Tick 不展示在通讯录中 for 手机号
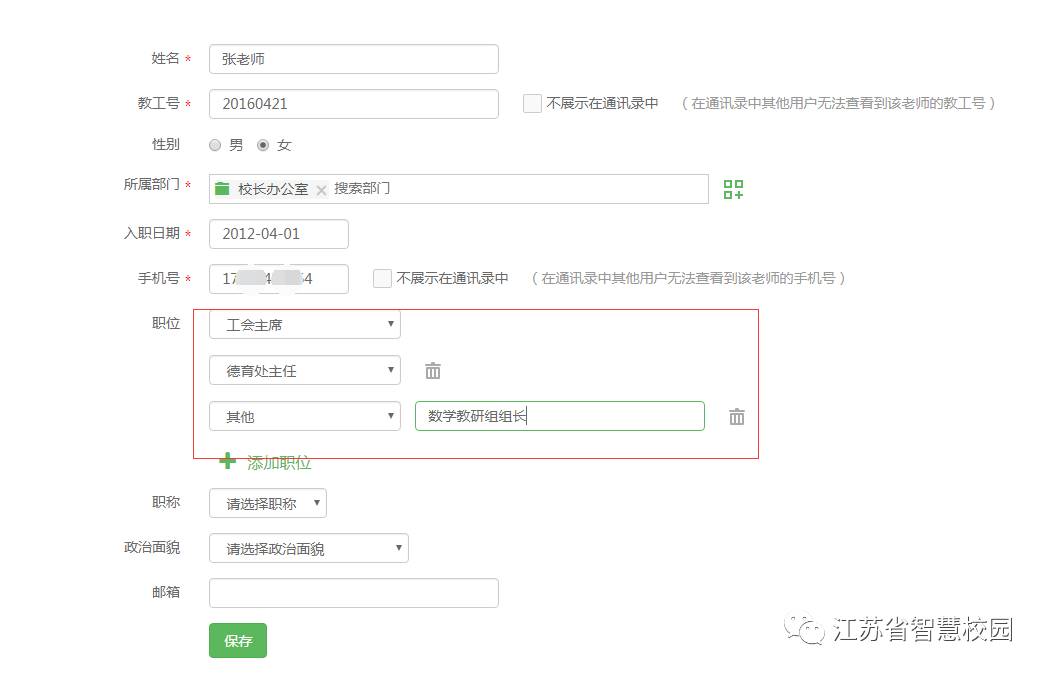1047x675 pixels. click(x=382, y=278)
